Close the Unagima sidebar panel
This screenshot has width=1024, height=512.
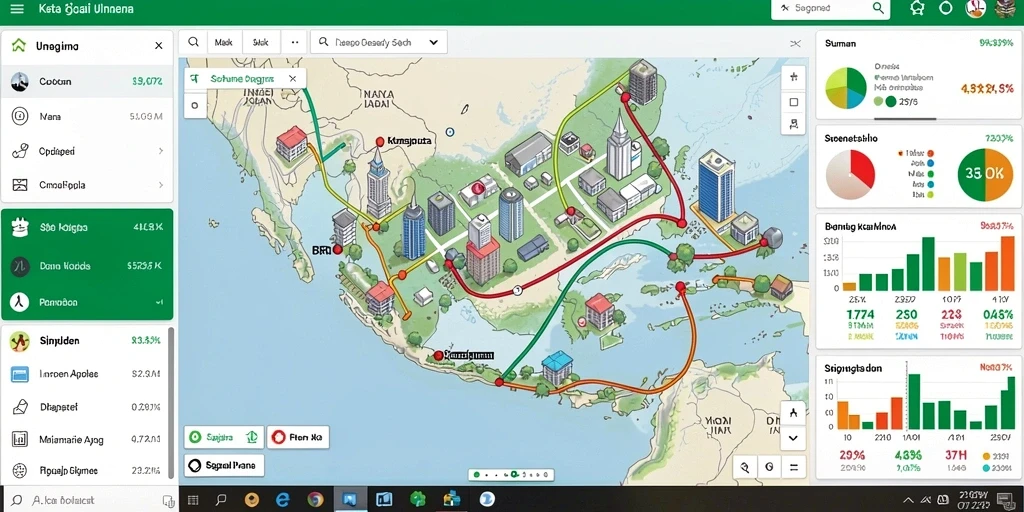[x=159, y=46]
